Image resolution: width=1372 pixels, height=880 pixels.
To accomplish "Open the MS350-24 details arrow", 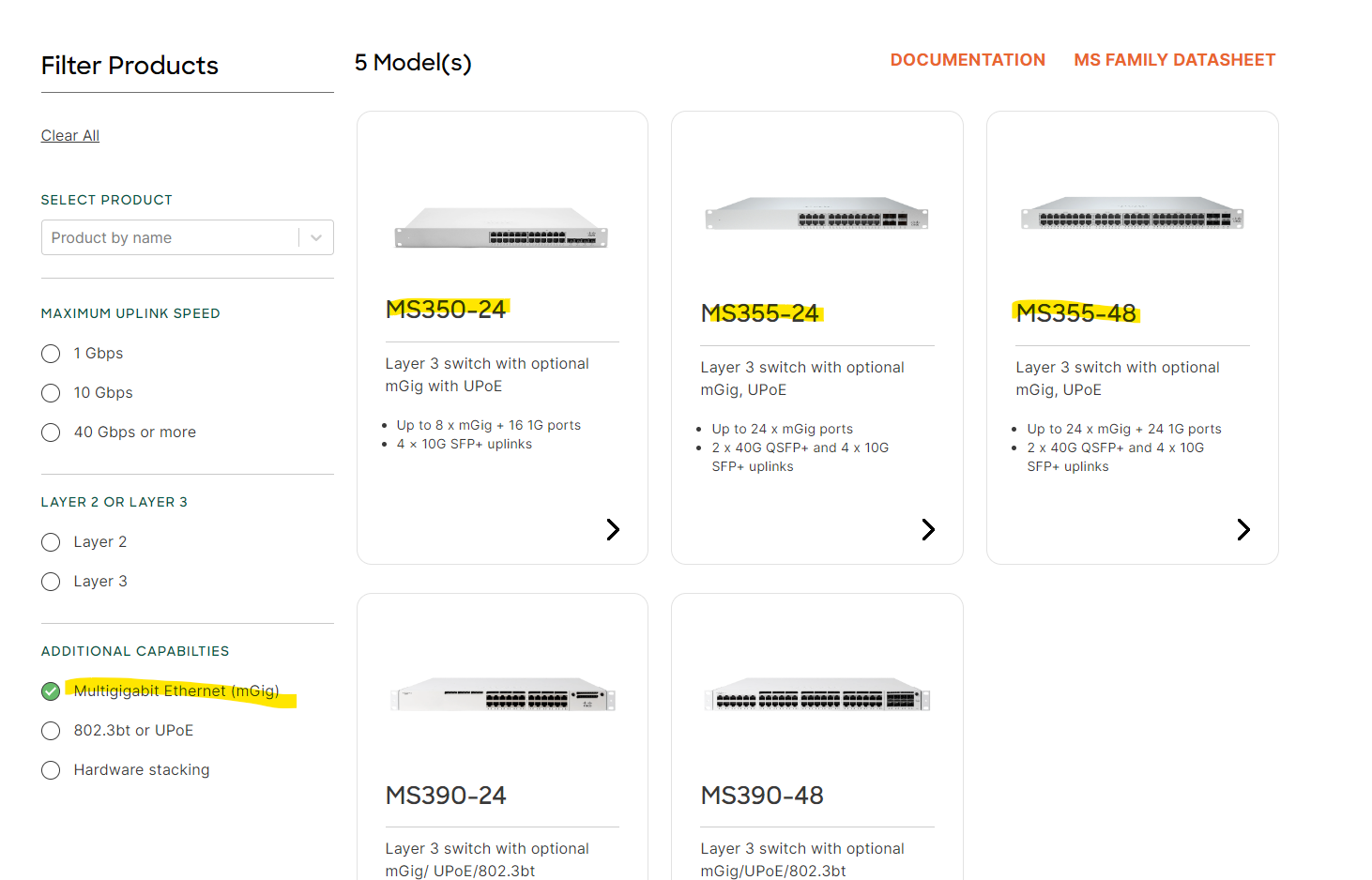I will click(613, 529).
